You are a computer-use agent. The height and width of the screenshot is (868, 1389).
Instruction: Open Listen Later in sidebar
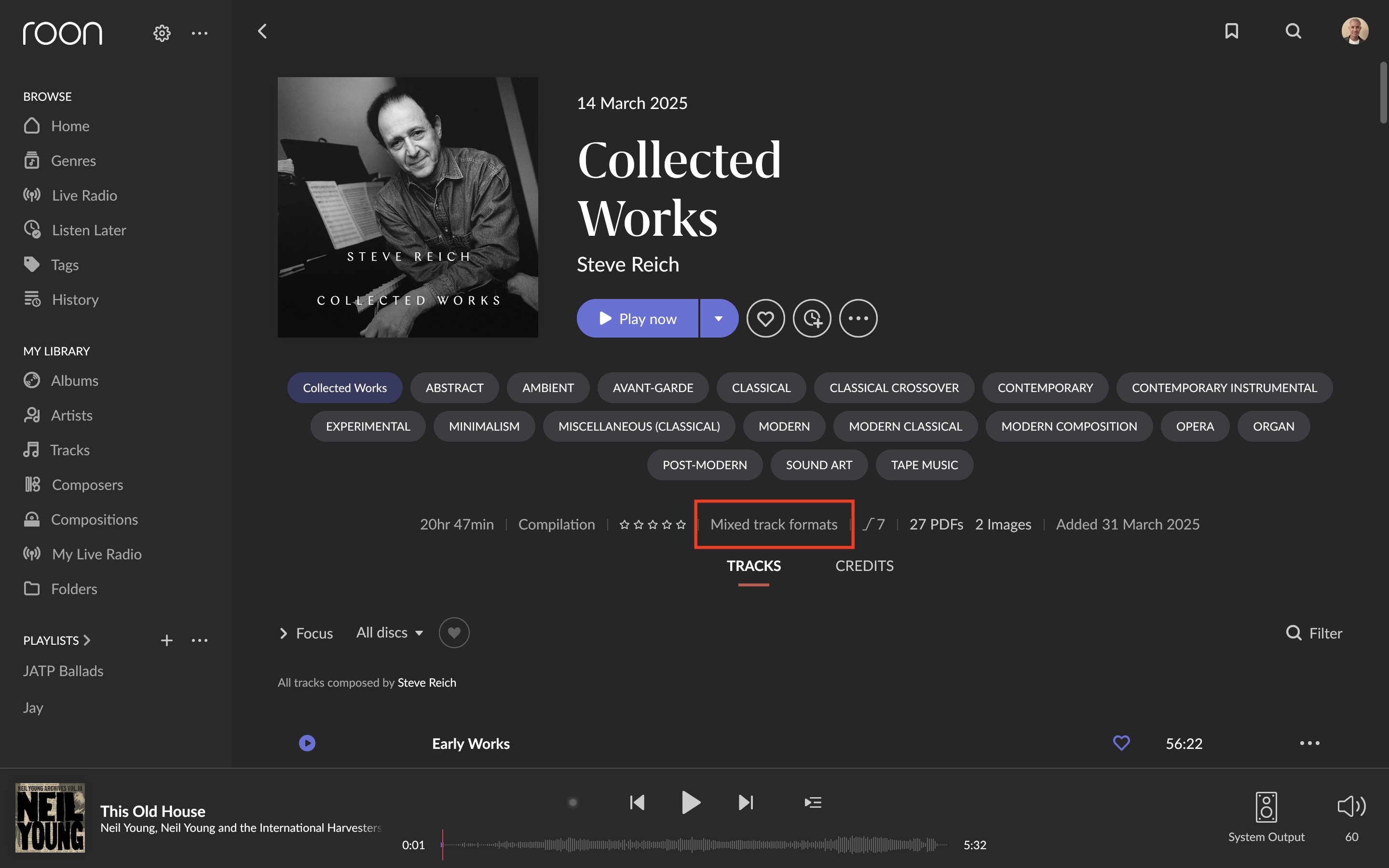point(75,230)
